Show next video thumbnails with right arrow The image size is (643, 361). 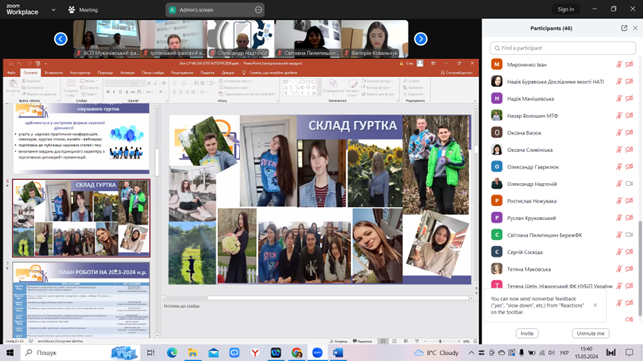click(x=420, y=39)
